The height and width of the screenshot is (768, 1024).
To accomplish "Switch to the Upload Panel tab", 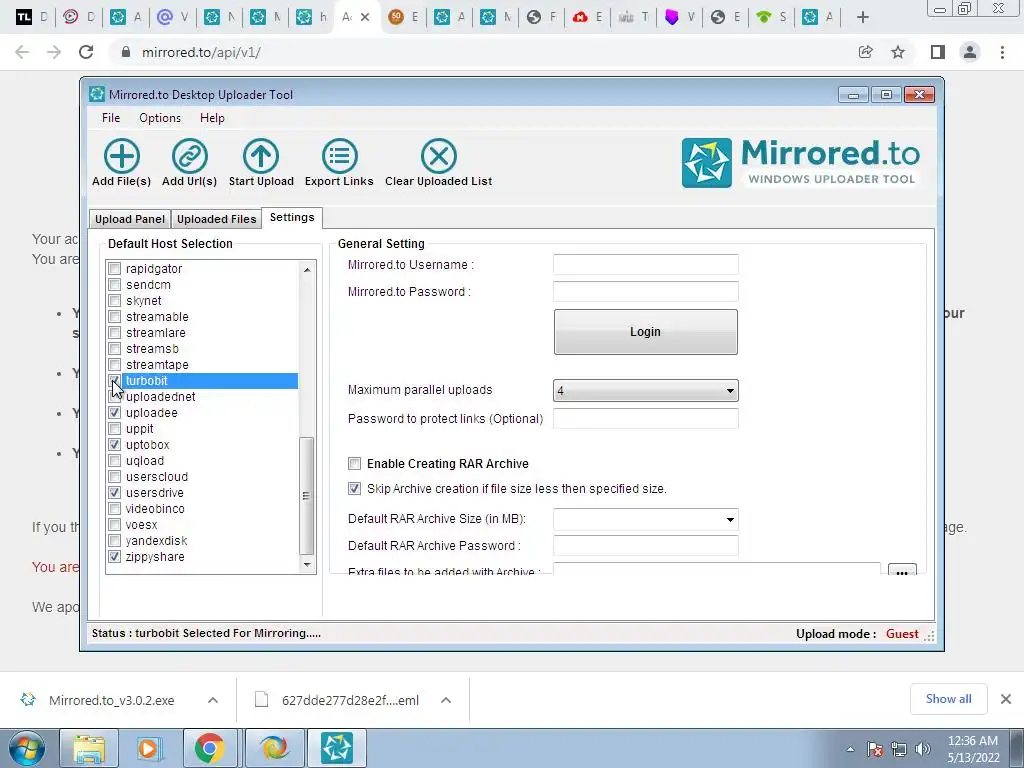I will pyautogui.click(x=130, y=219).
